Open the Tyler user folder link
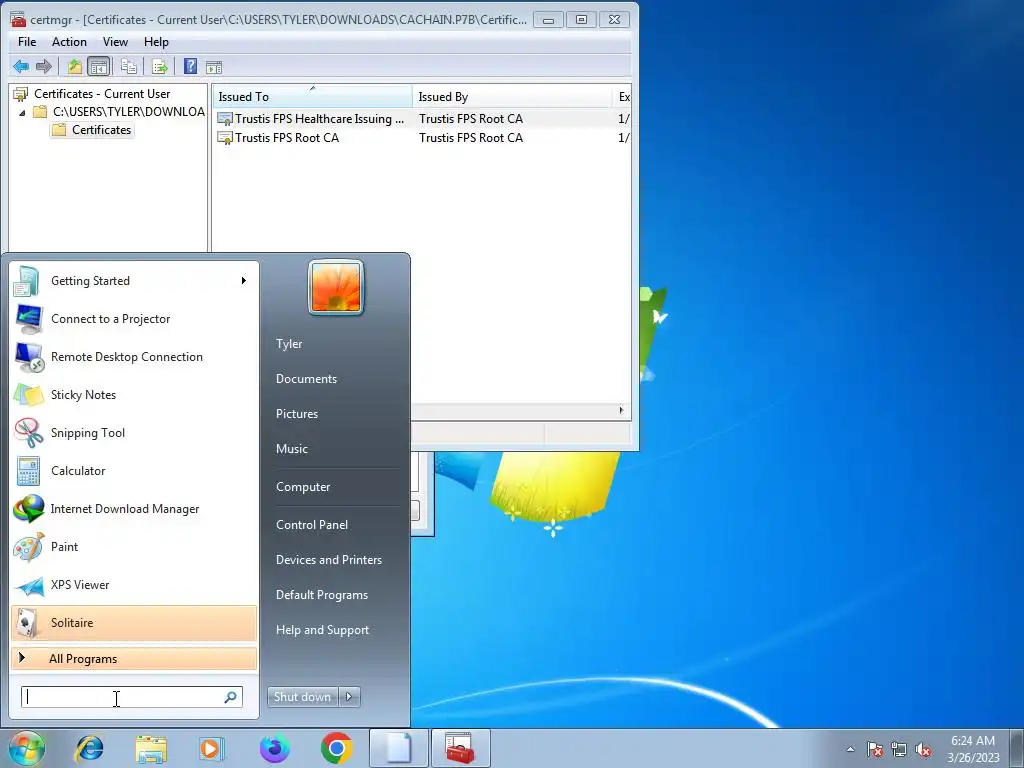This screenshot has height=768, width=1024. (289, 344)
